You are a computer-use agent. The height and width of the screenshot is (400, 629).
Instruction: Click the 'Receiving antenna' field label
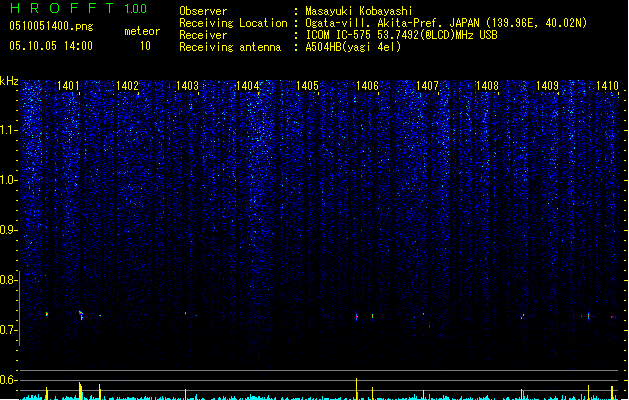230,47
